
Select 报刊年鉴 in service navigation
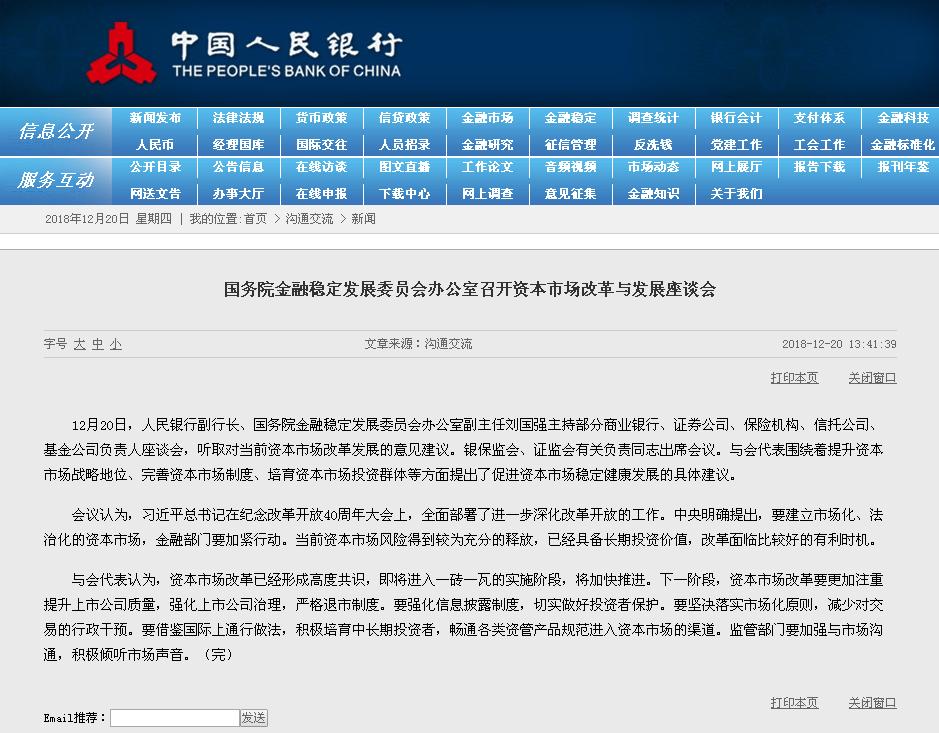coord(903,167)
